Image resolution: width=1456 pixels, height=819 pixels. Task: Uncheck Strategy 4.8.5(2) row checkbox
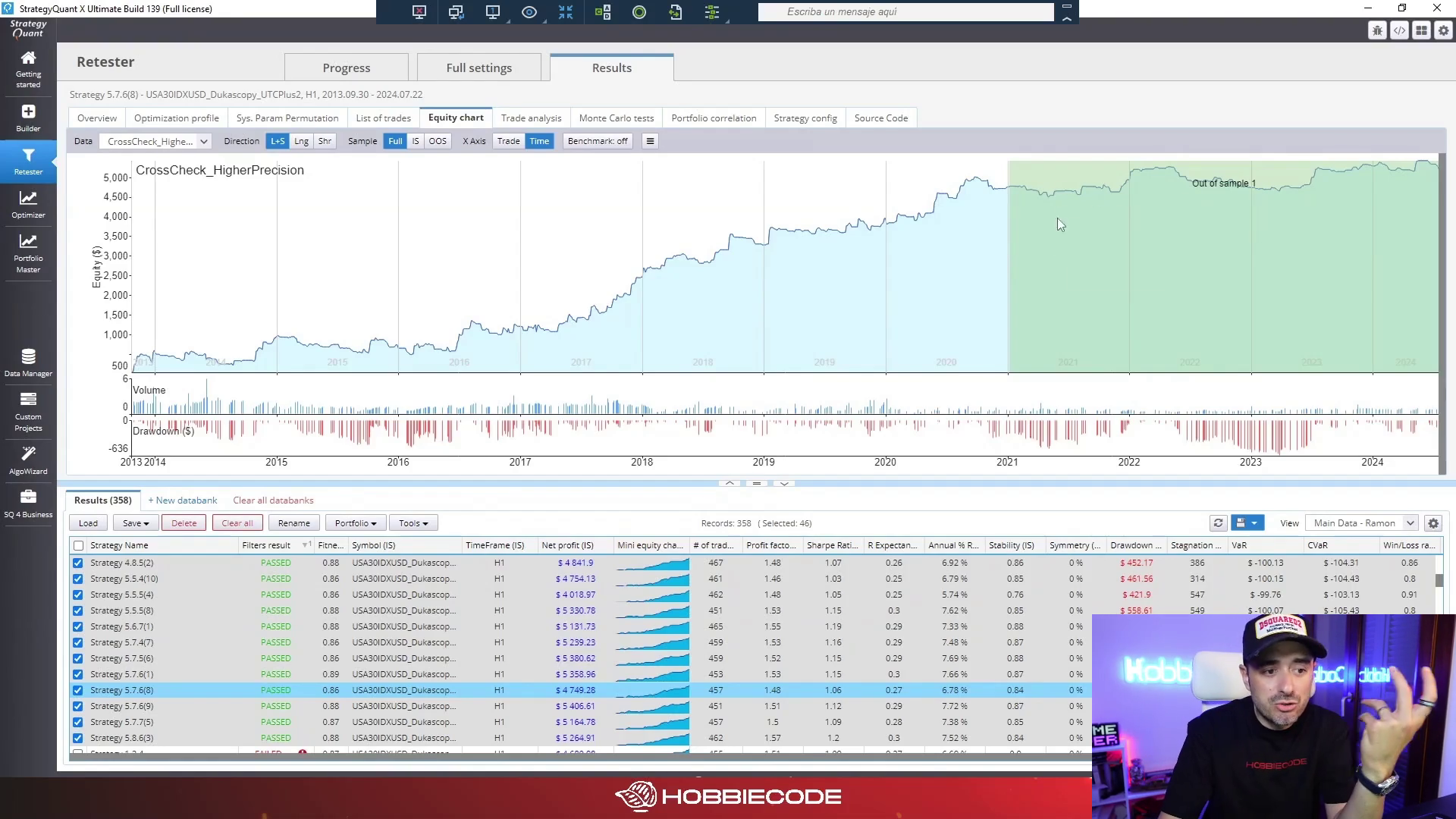(77, 563)
